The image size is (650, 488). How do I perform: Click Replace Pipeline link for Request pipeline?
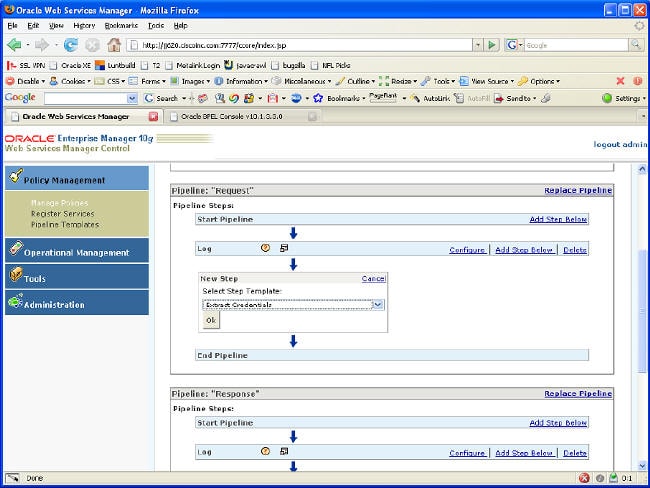click(577, 190)
